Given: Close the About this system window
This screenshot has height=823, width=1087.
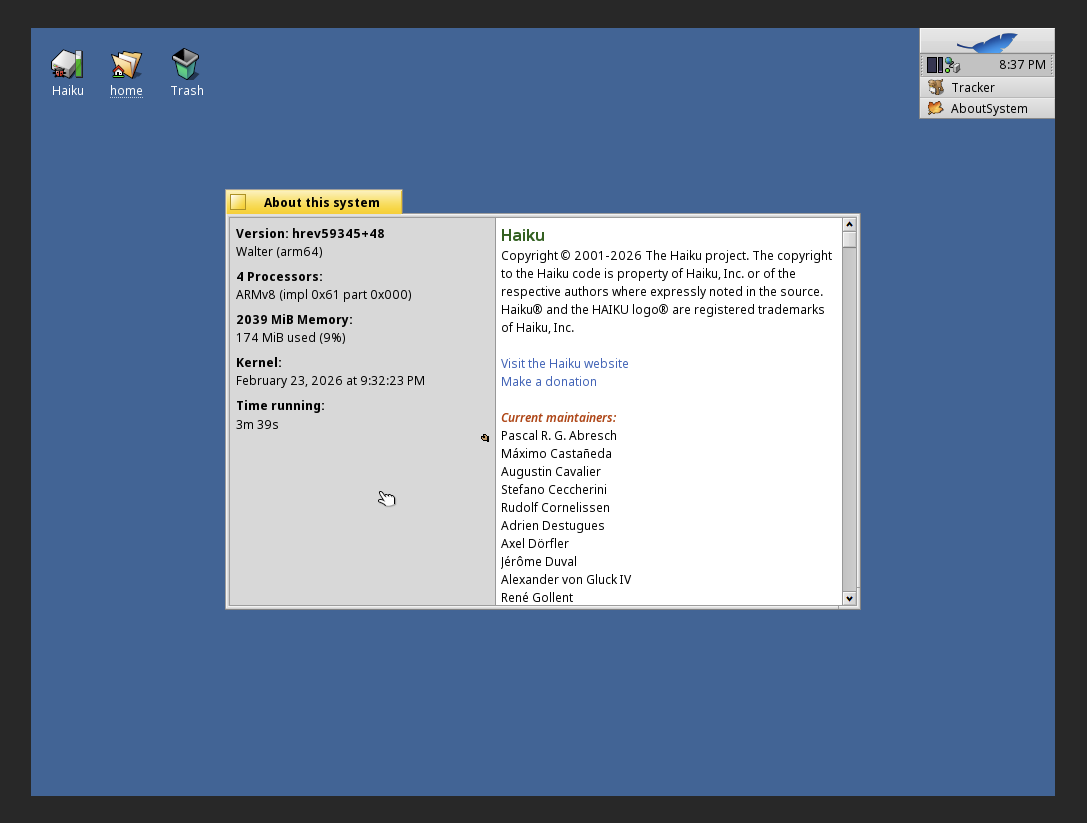Looking at the screenshot, I should [238, 202].
